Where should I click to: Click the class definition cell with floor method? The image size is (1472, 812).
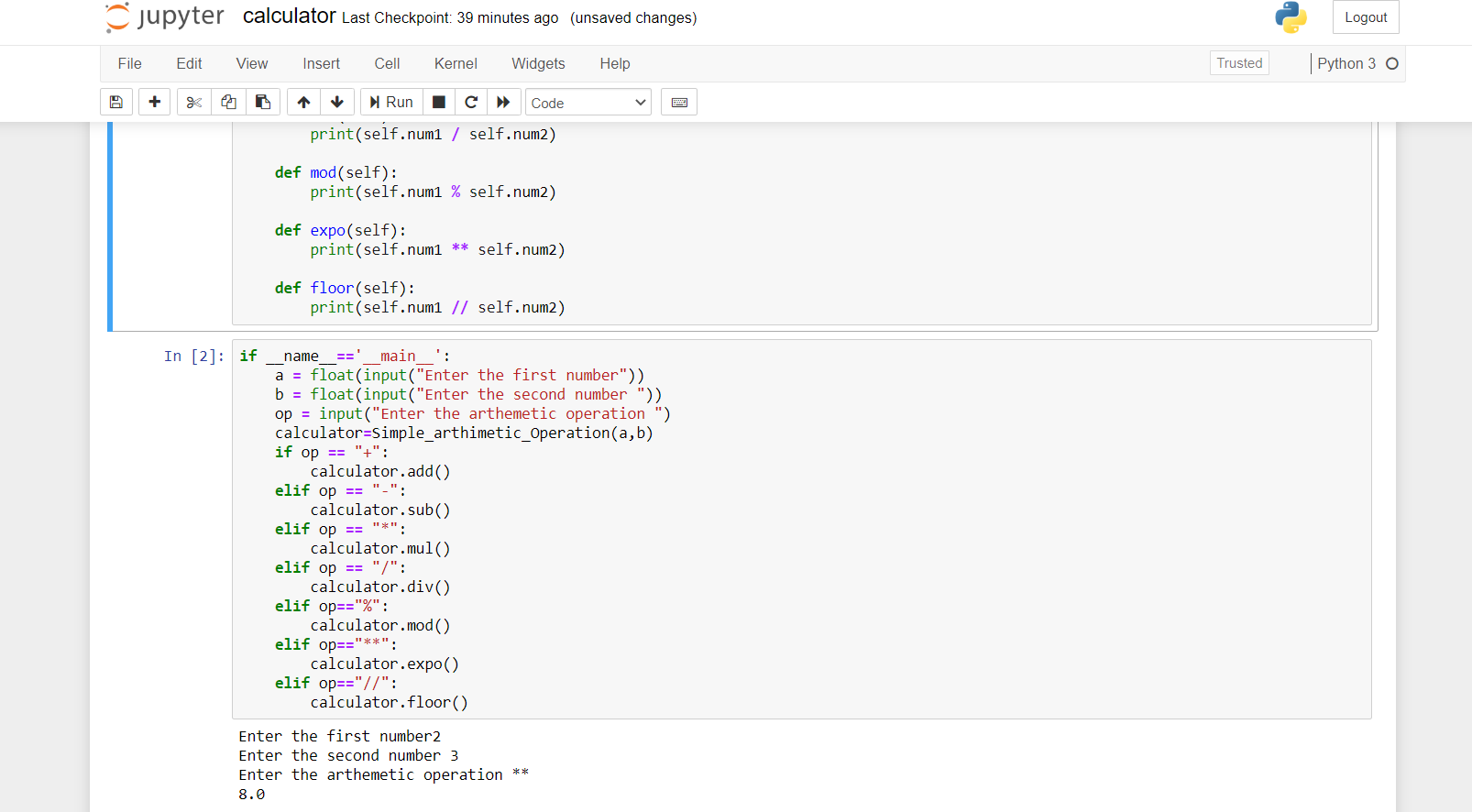coord(802,224)
